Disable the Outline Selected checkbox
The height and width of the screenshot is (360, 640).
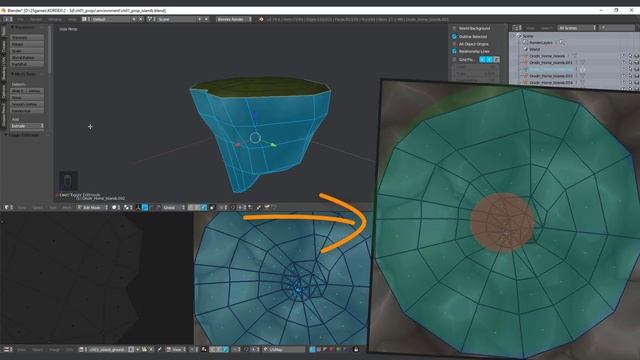454,36
